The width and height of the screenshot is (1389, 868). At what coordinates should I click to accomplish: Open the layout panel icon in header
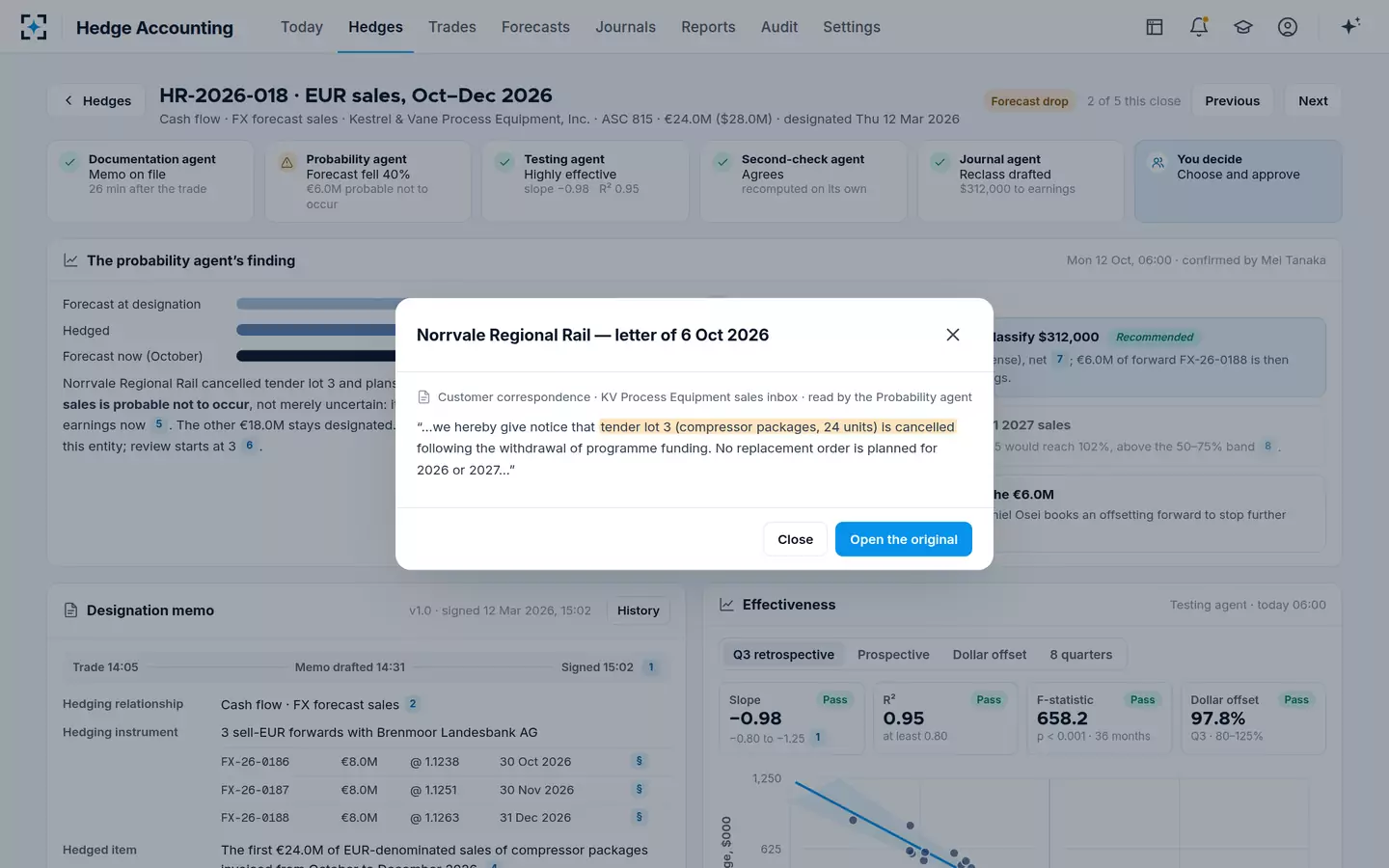tap(1155, 27)
